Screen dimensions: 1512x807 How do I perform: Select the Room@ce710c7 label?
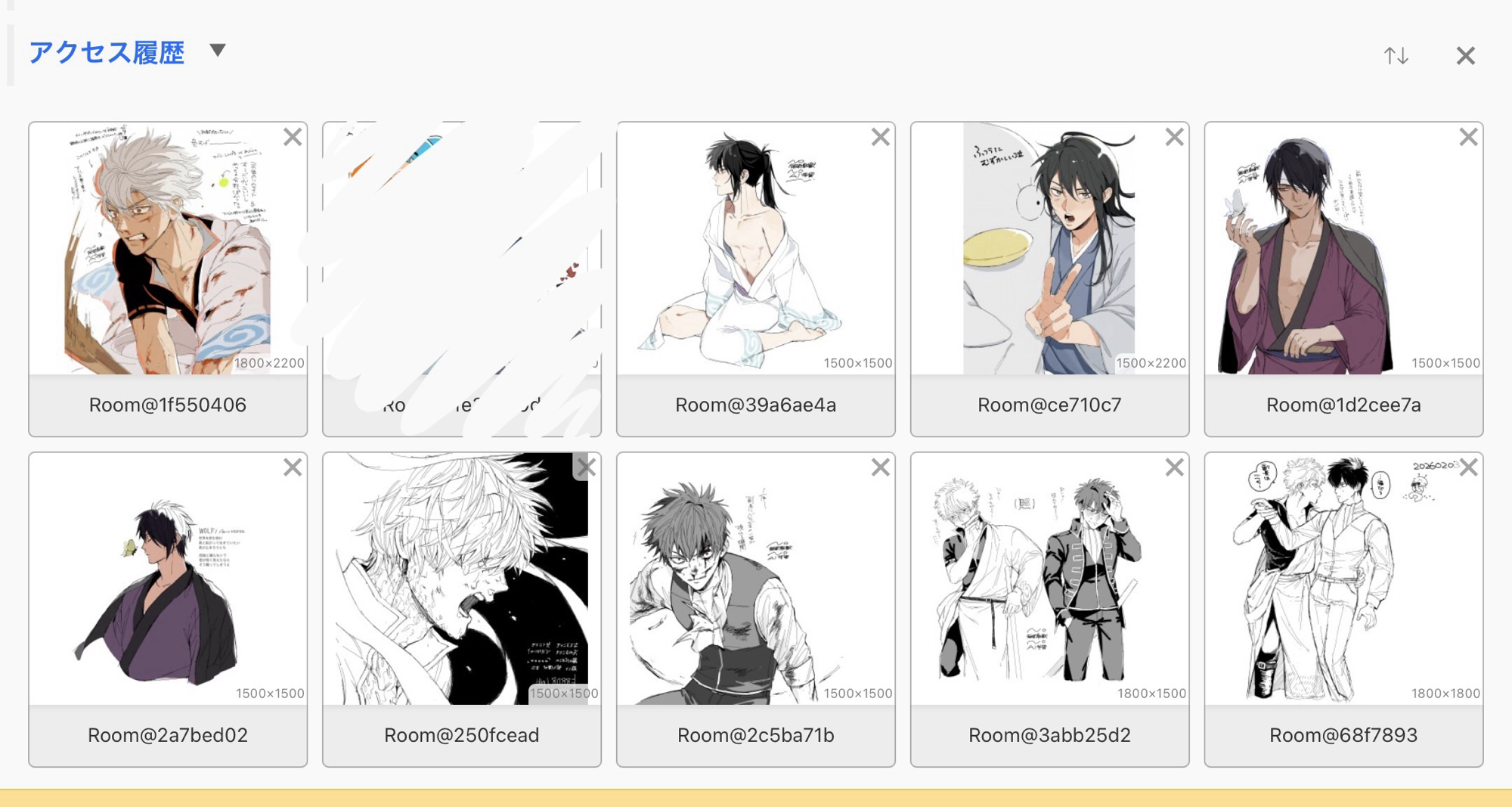(x=1049, y=405)
